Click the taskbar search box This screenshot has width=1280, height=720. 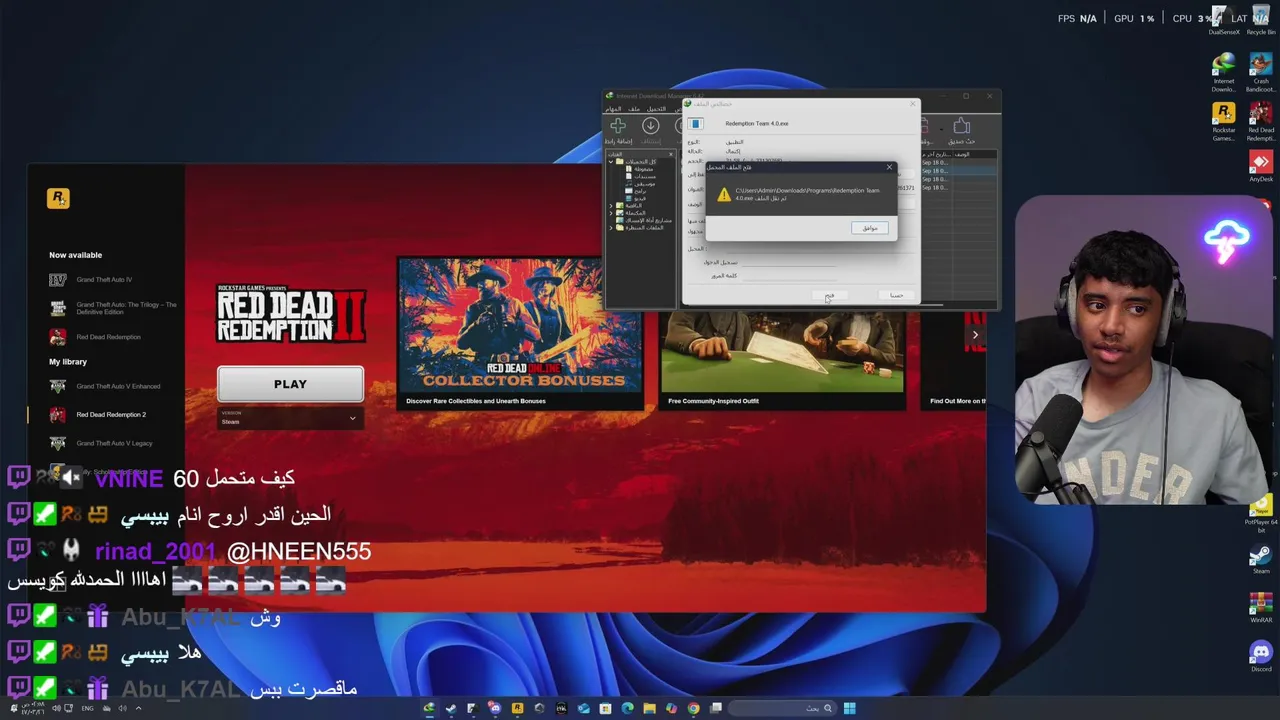click(x=782, y=708)
